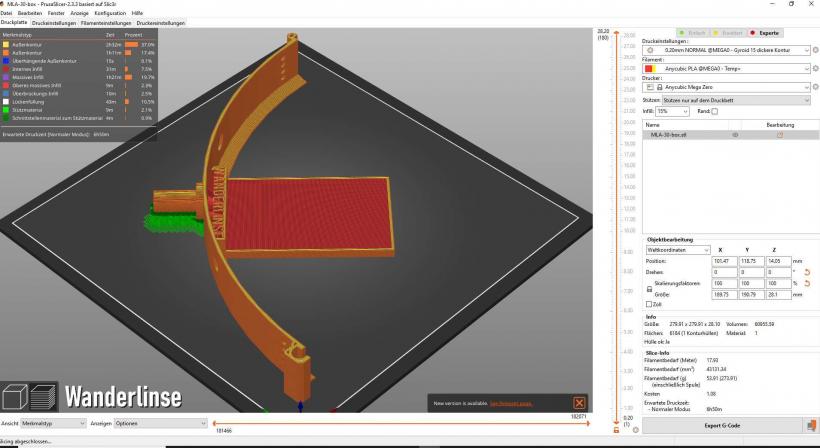Click the left handle of the horizontal move slider

(x=214, y=423)
